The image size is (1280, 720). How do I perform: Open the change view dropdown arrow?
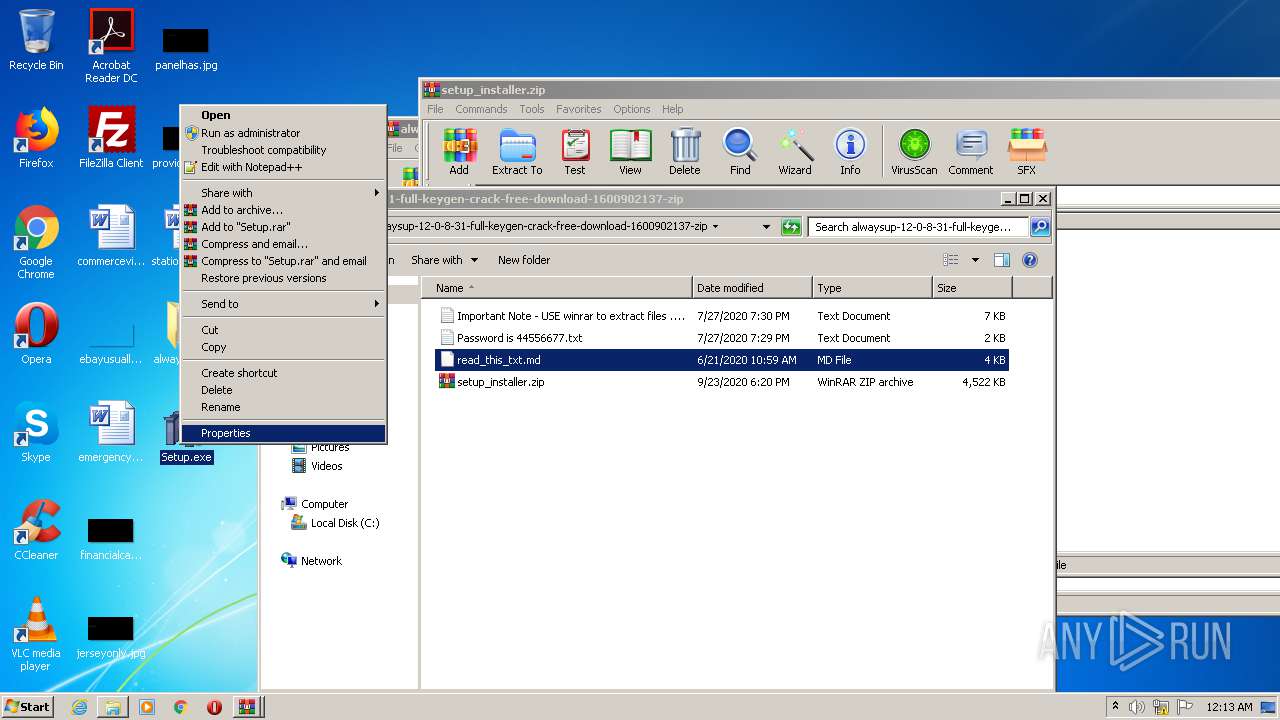click(x=975, y=260)
